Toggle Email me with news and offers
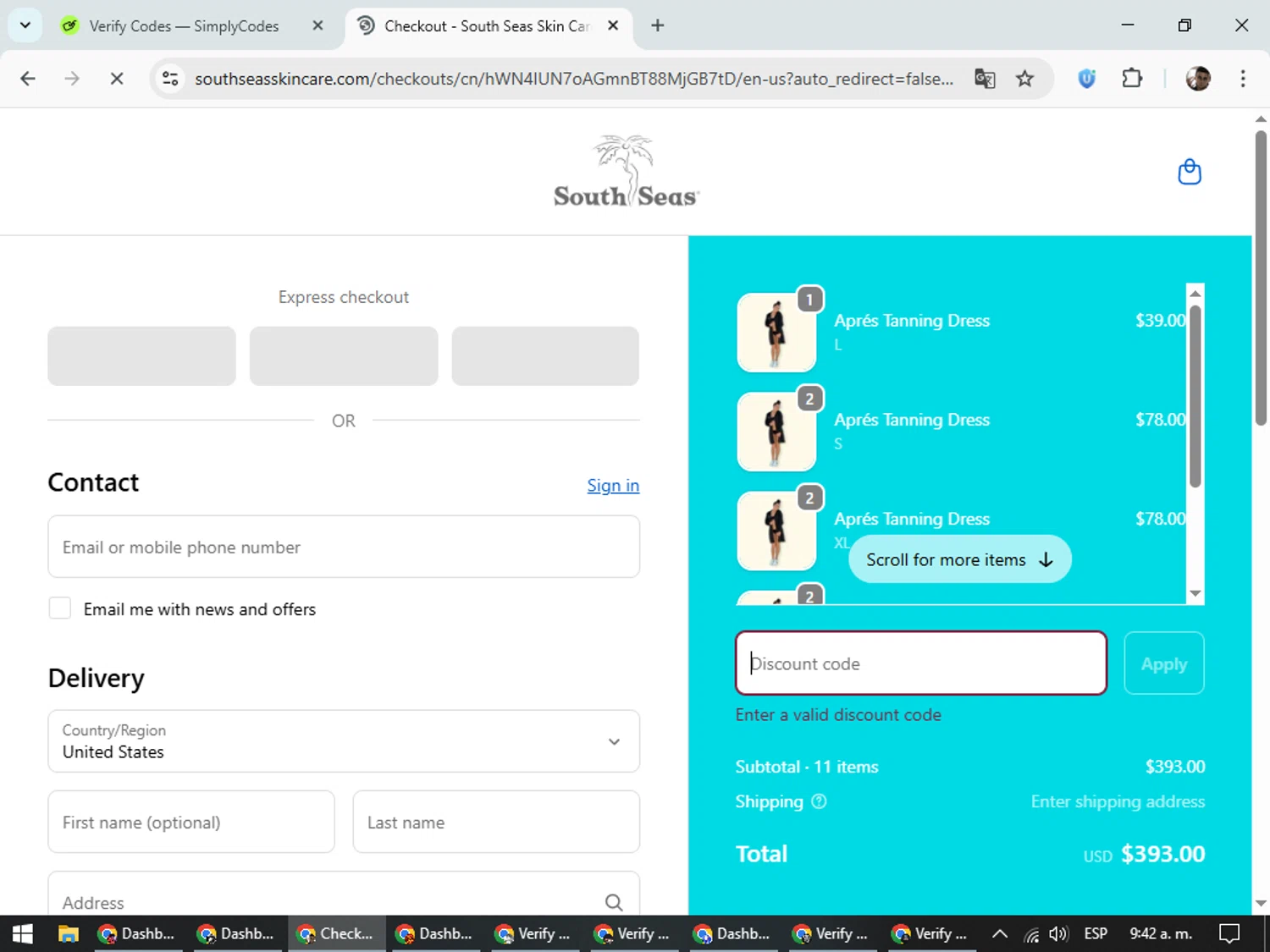This screenshot has width=1270, height=952. point(60,608)
